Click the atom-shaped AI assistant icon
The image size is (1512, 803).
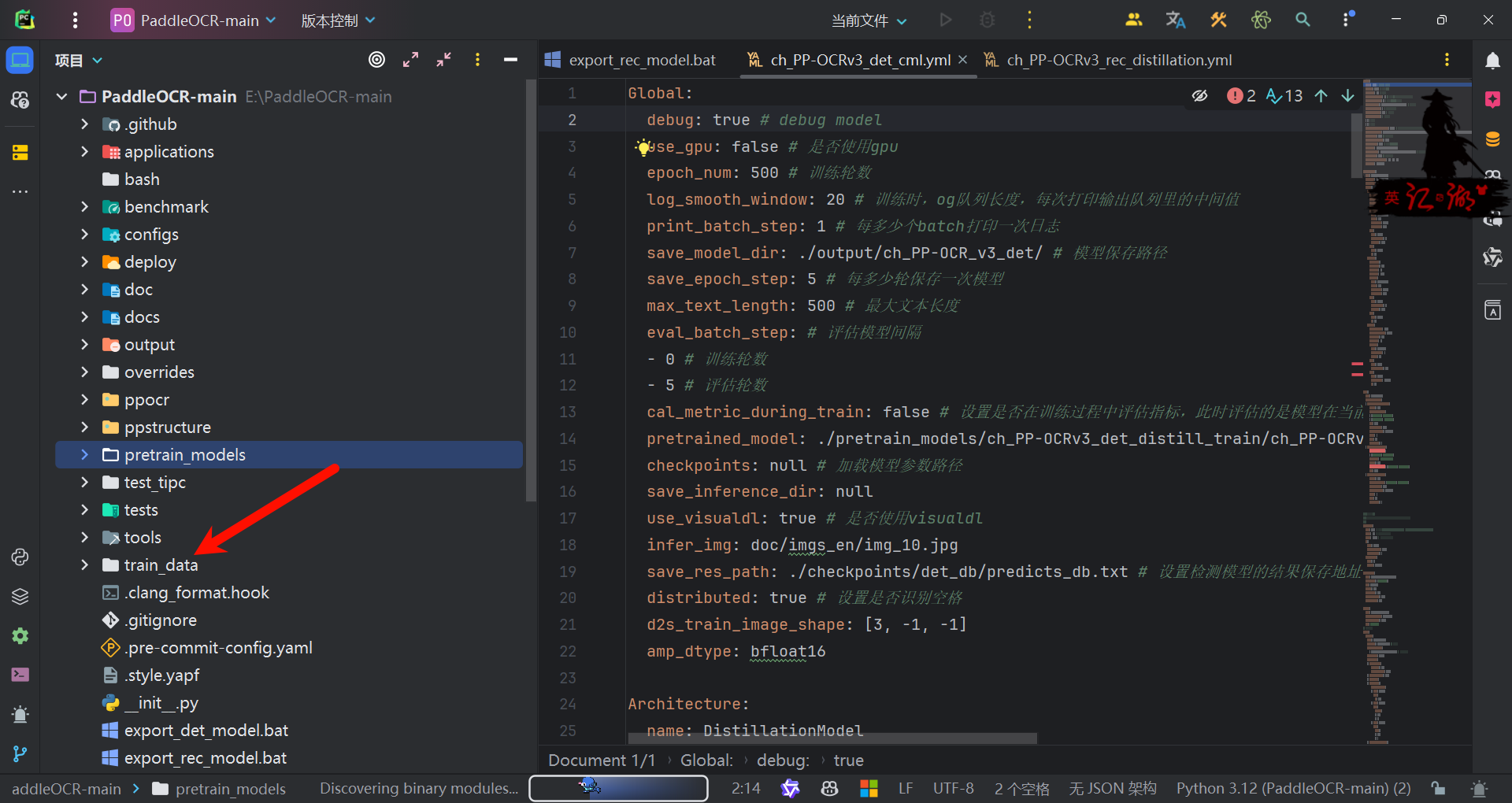(x=1261, y=20)
